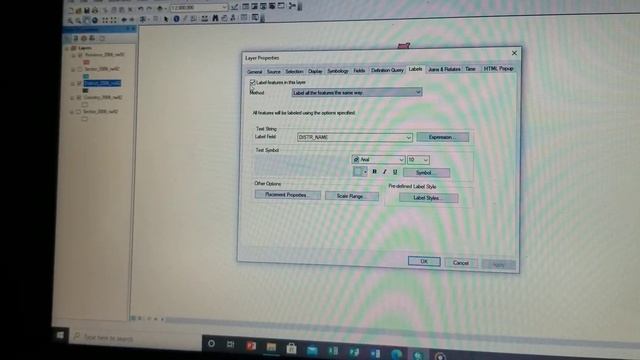Viewport: 640px width, 360px height.
Task: Select the Pan hand tool
Action: pyautogui.click(x=87, y=20)
